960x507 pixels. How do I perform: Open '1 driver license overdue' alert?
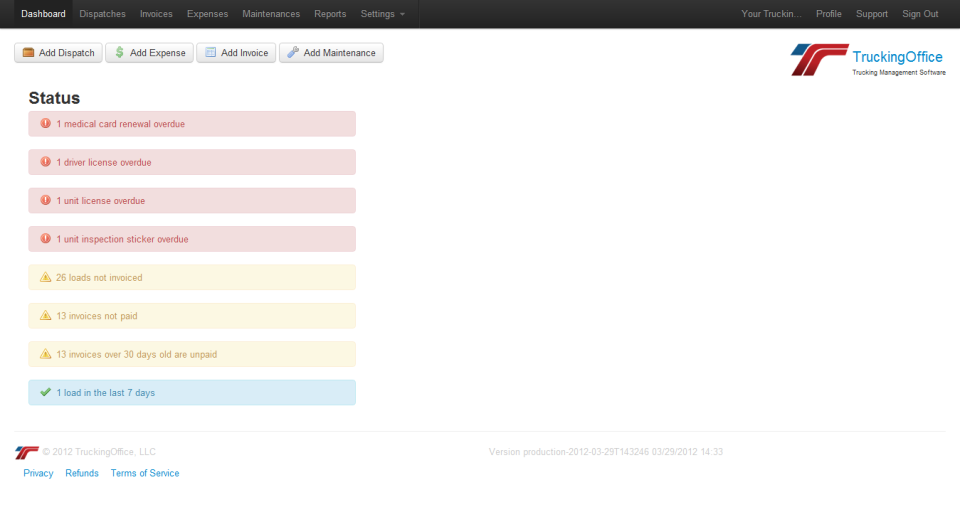coord(192,162)
